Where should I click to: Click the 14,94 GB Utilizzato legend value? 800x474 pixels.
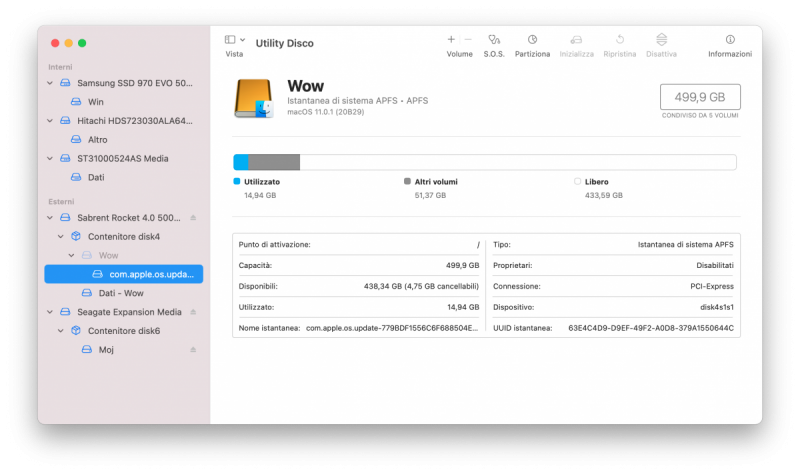coord(260,195)
